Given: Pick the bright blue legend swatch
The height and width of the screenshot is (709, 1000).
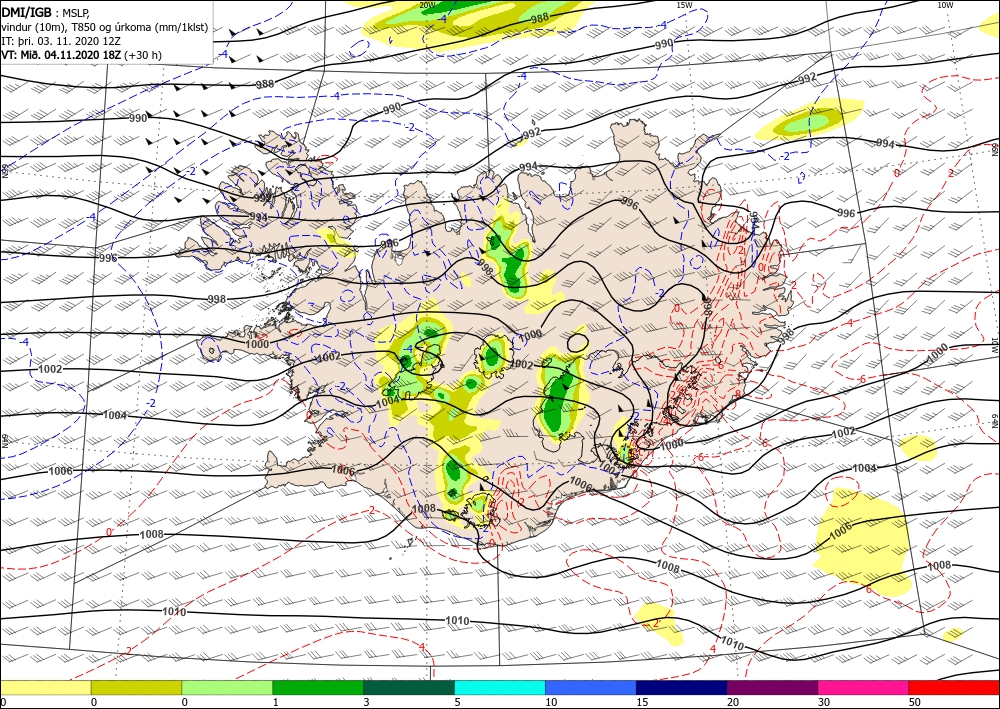Looking at the screenshot, I should click(x=591, y=687).
